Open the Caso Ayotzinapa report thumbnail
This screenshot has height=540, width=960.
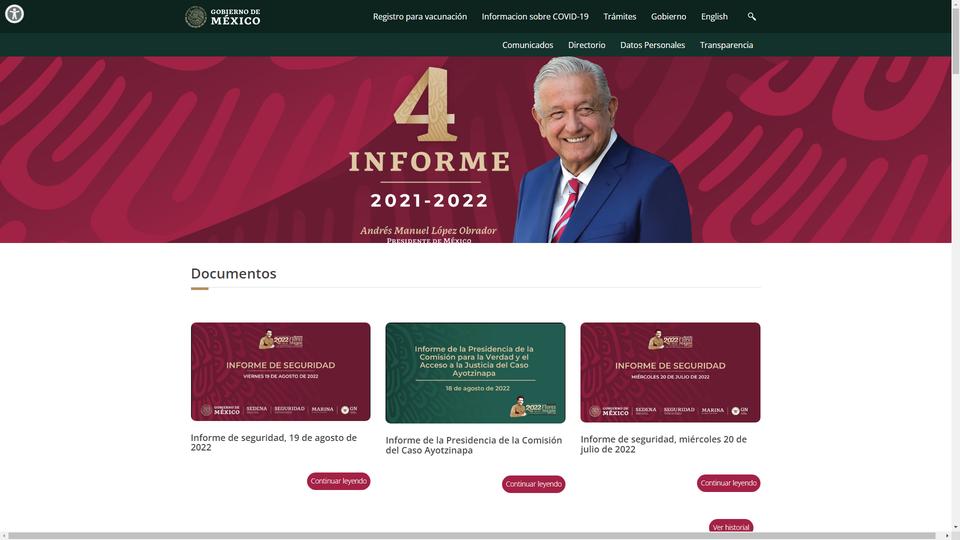click(x=475, y=373)
